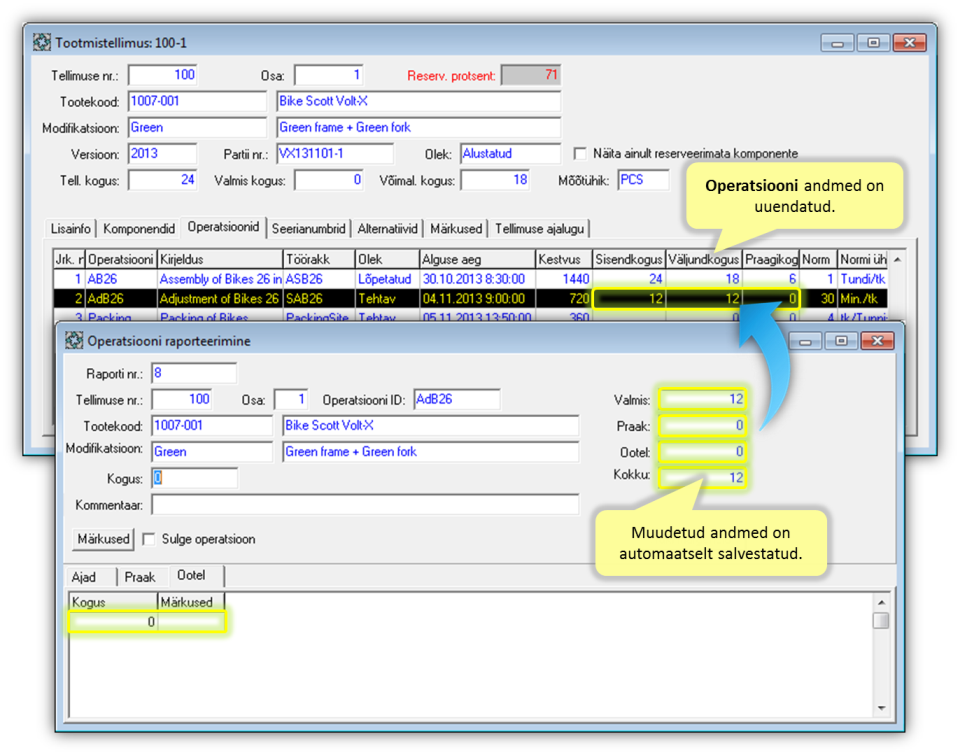Screen dimensions: 960x755
Task: Select the Operatsioonid tab
Action: 223,227
